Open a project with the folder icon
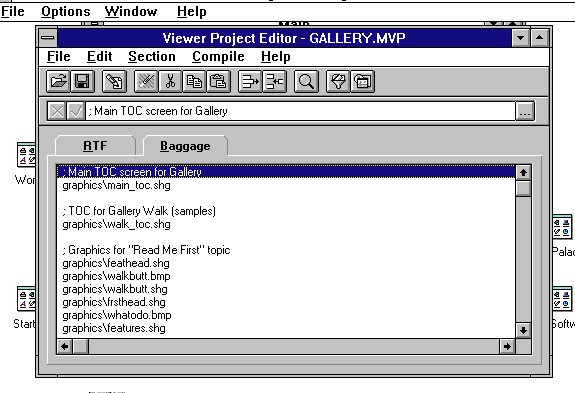 [x=58, y=81]
